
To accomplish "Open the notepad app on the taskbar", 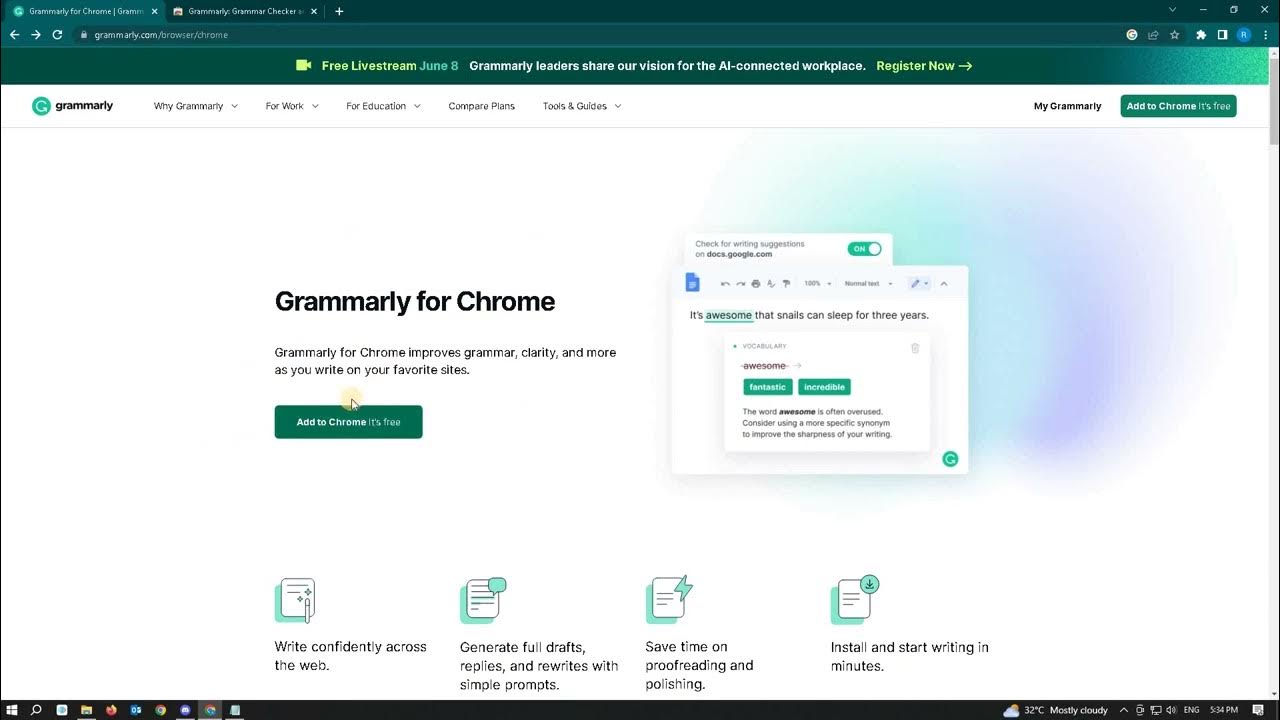I will click(235, 710).
